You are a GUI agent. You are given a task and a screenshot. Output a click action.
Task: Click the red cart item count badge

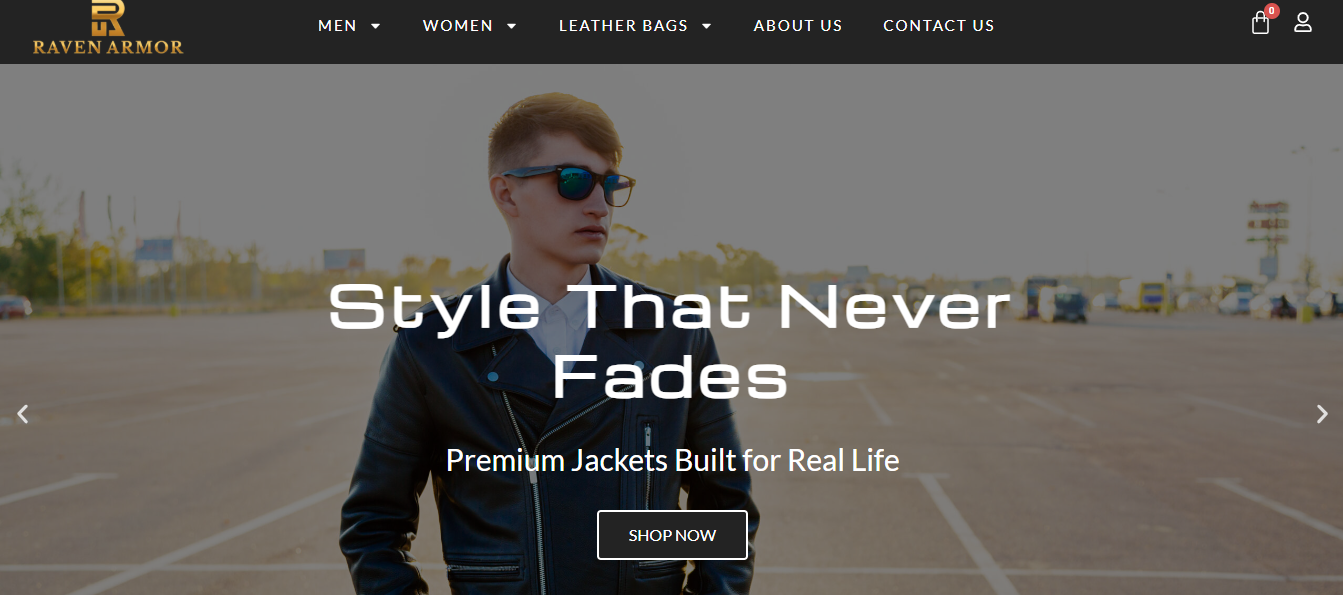[1272, 11]
